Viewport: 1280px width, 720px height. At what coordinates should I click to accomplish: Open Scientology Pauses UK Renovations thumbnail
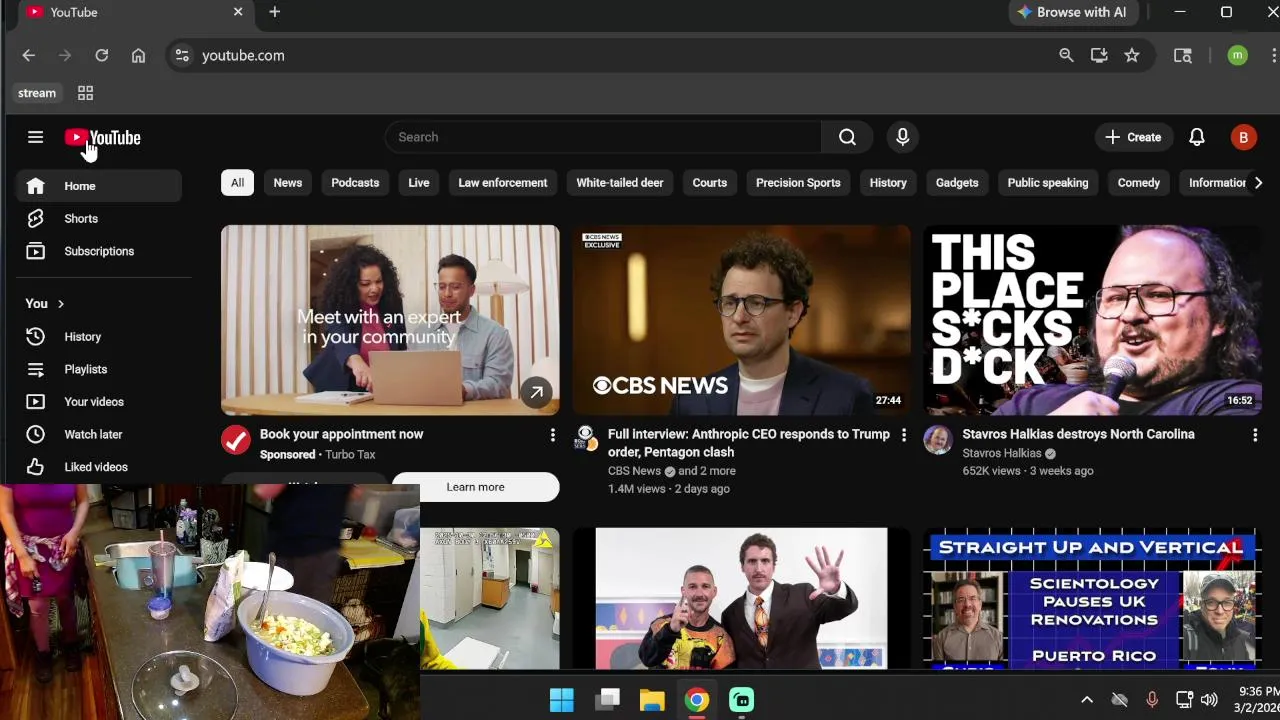click(x=1092, y=598)
